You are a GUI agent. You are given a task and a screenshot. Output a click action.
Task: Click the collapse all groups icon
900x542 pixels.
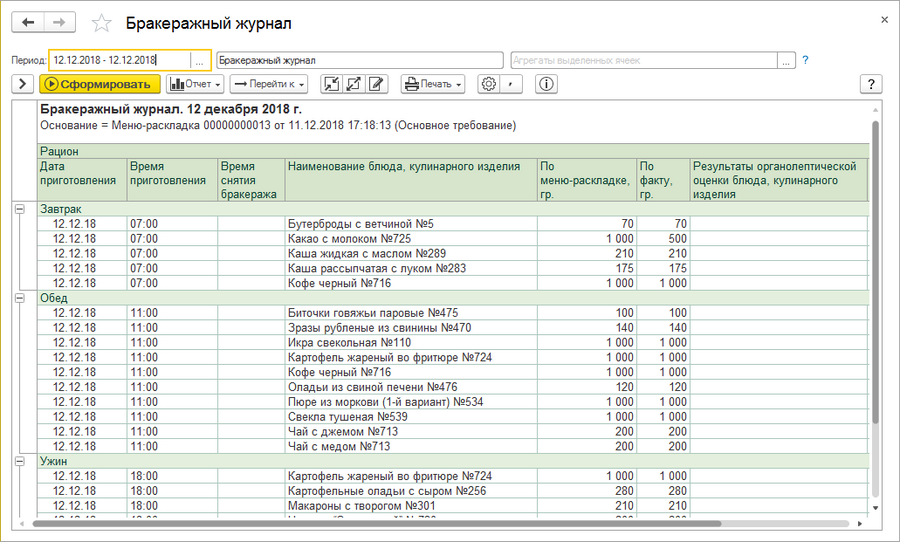pyautogui.click(x=332, y=84)
